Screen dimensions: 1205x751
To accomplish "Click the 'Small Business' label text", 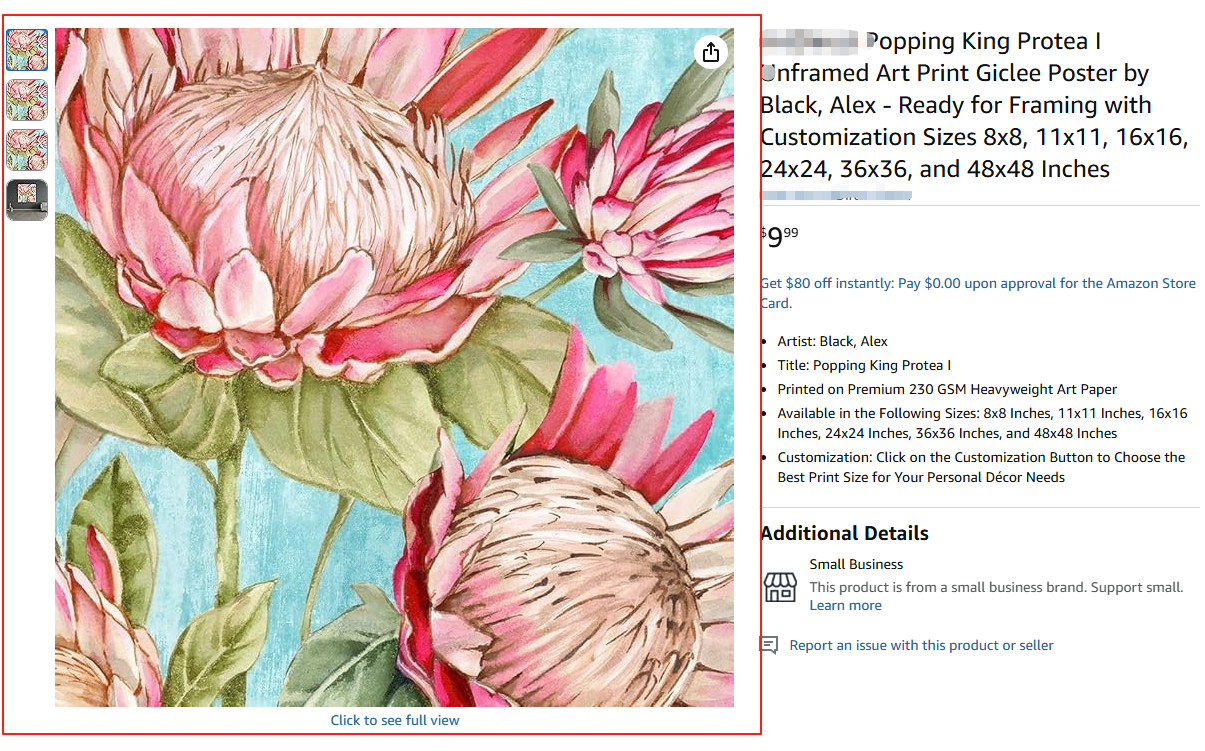I will (x=856, y=564).
